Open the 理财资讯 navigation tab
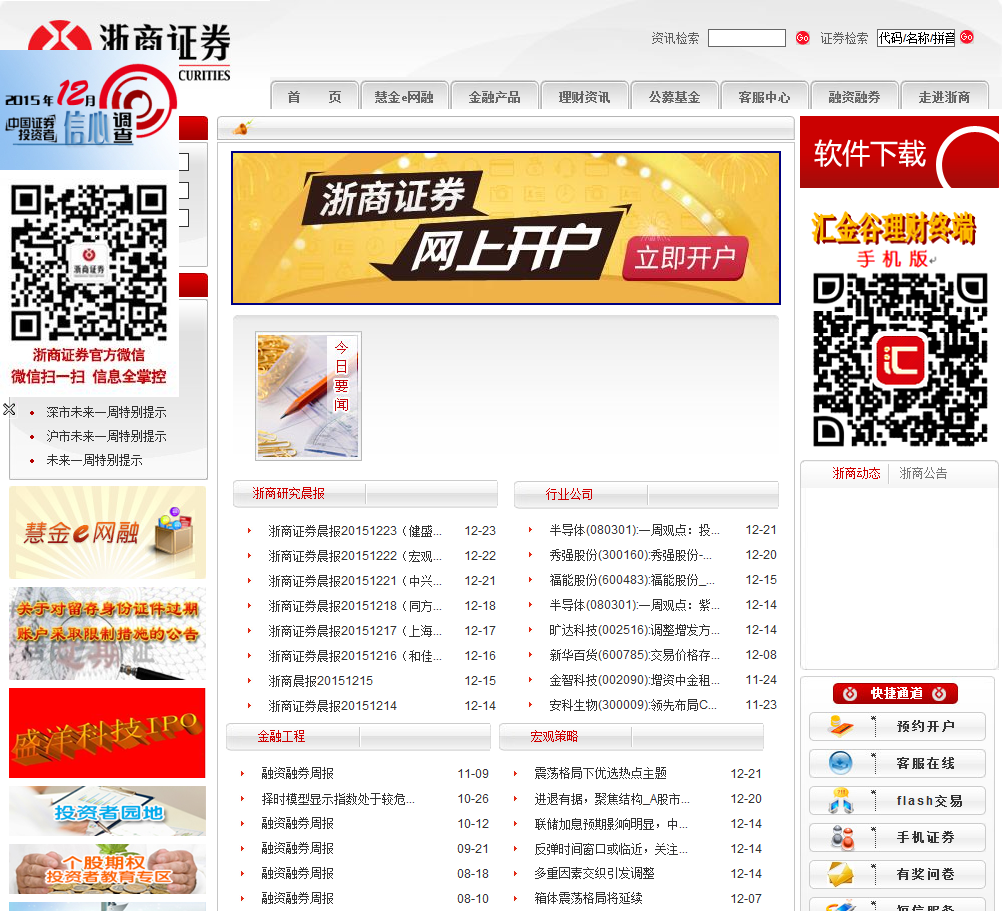 click(584, 97)
